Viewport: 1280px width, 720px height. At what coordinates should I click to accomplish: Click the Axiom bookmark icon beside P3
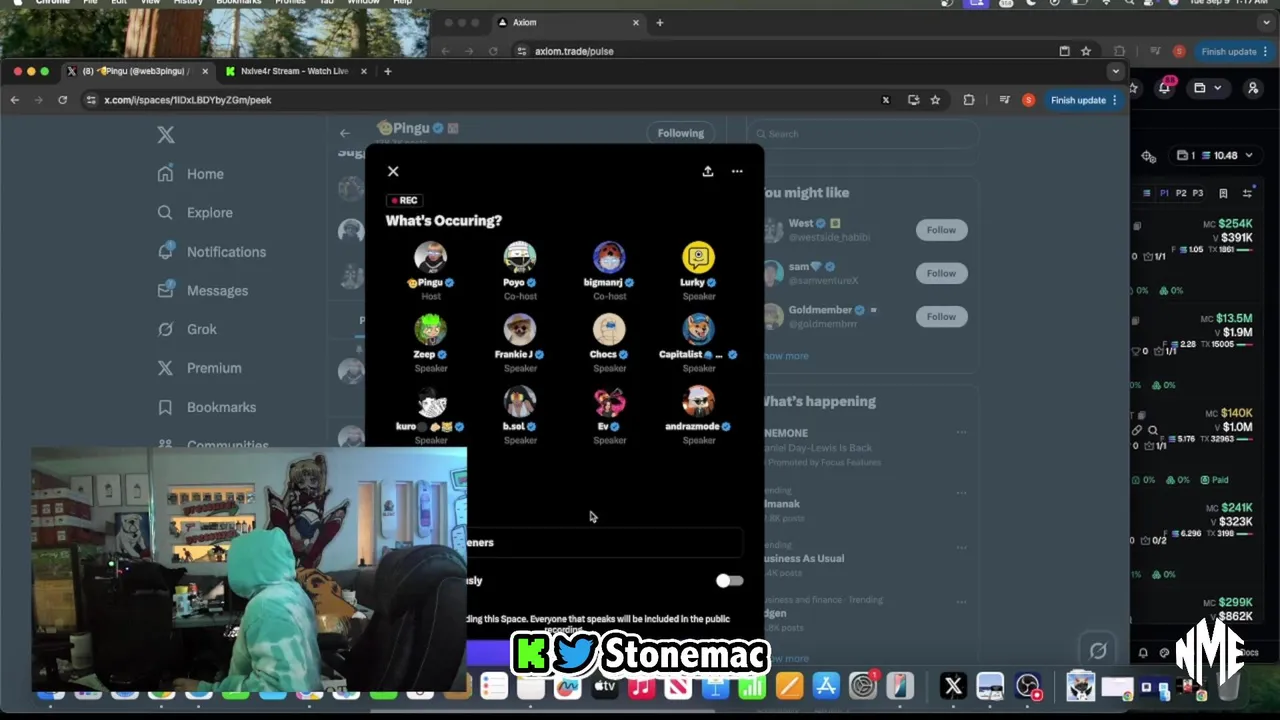point(1223,193)
